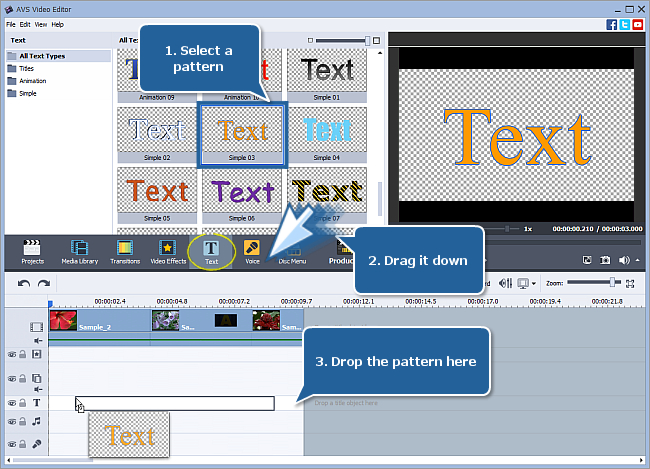Open the Projects section
The height and width of the screenshot is (469, 650).
point(32,252)
